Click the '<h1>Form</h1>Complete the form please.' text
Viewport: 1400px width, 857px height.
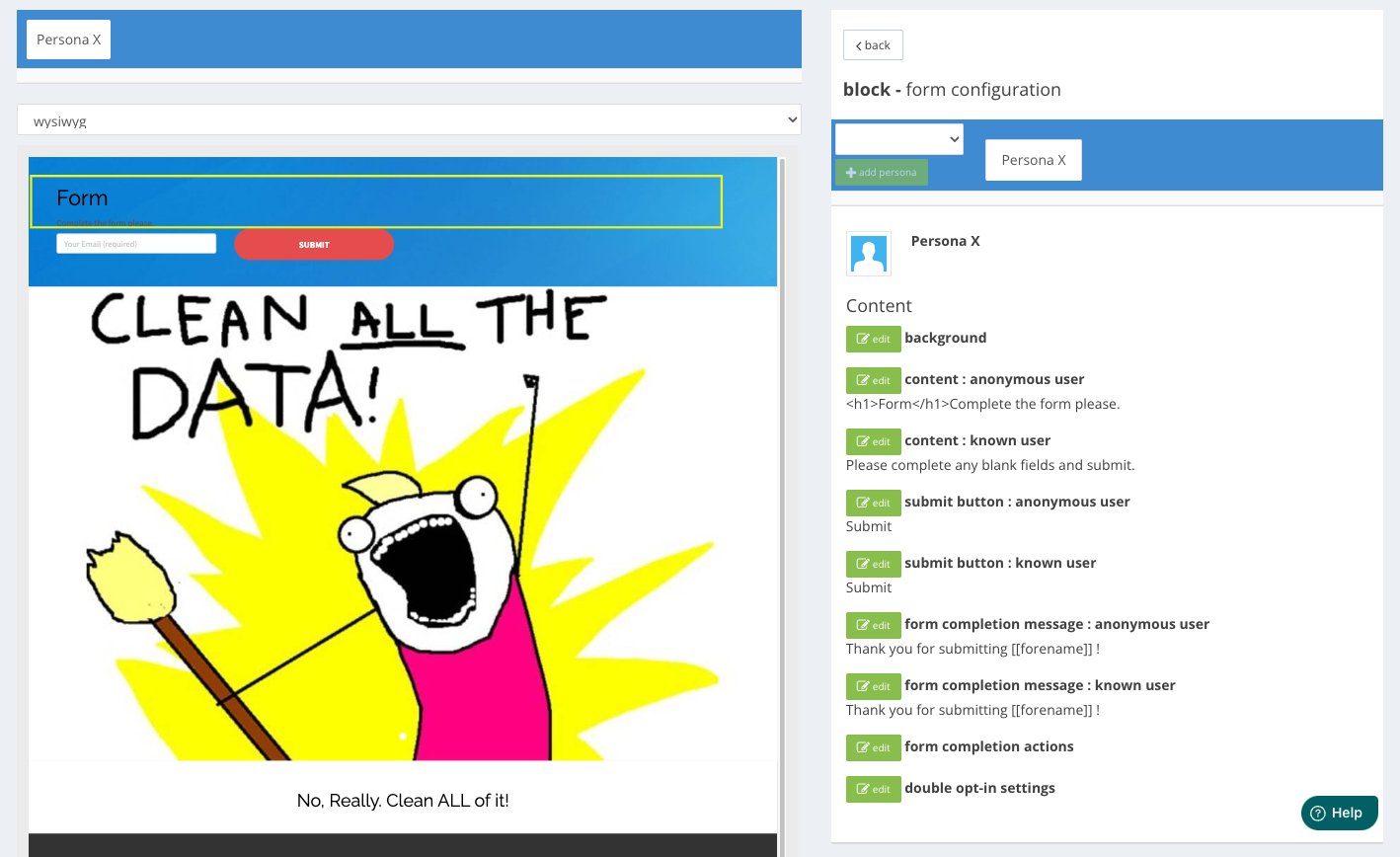pos(982,404)
